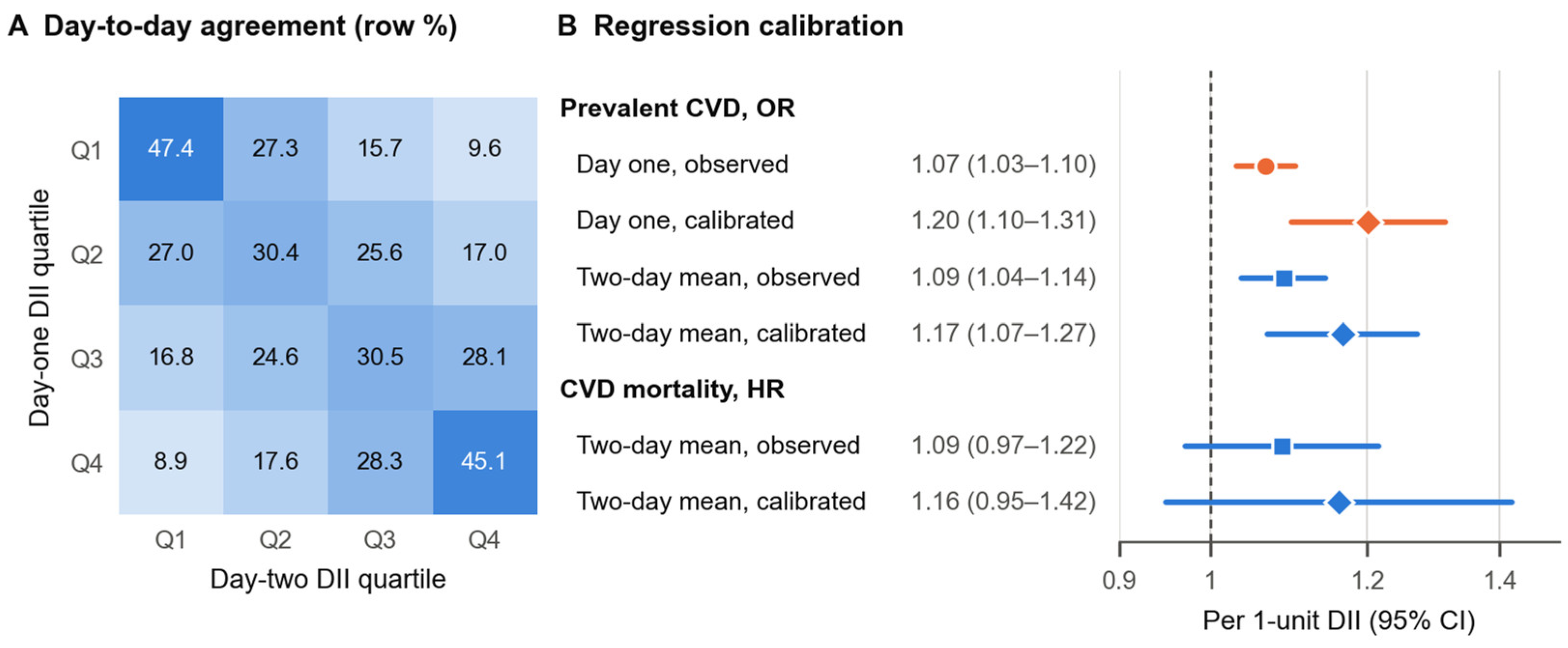Click the heatmap cell with value 30.4
Viewport: 1568px width, 648px height.
(276, 253)
